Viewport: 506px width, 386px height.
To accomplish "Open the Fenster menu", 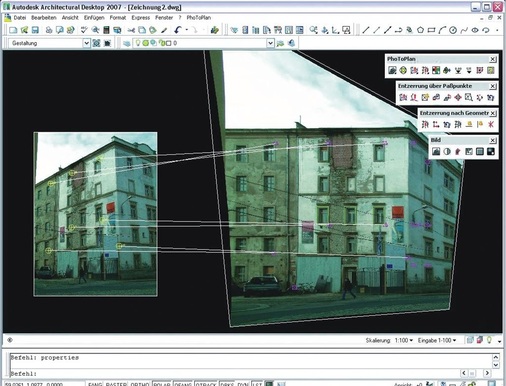I will coord(164,18).
